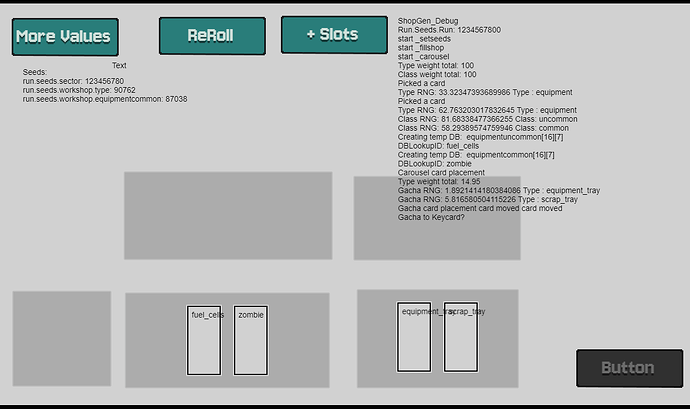The height and width of the screenshot is (409, 690).
Task: Add slots with the + Slots button
Action: [x=333, y=35]
